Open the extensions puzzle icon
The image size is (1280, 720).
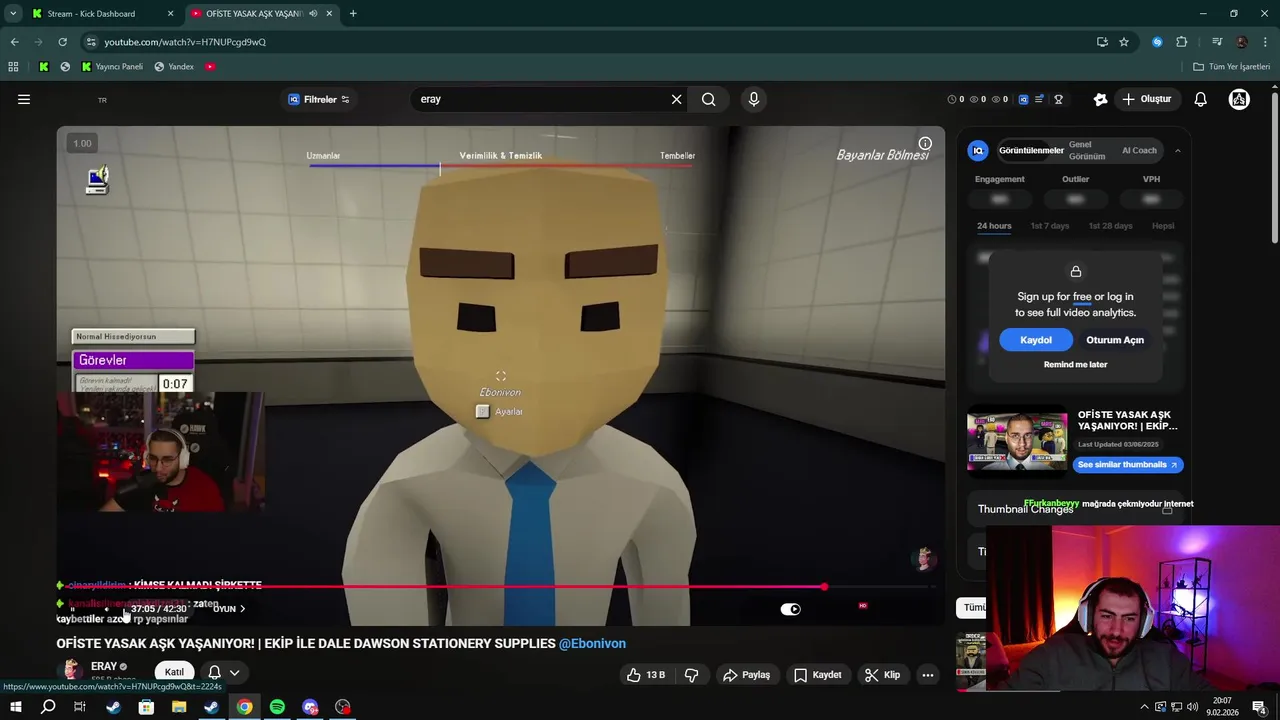[x=1182, y=42]
